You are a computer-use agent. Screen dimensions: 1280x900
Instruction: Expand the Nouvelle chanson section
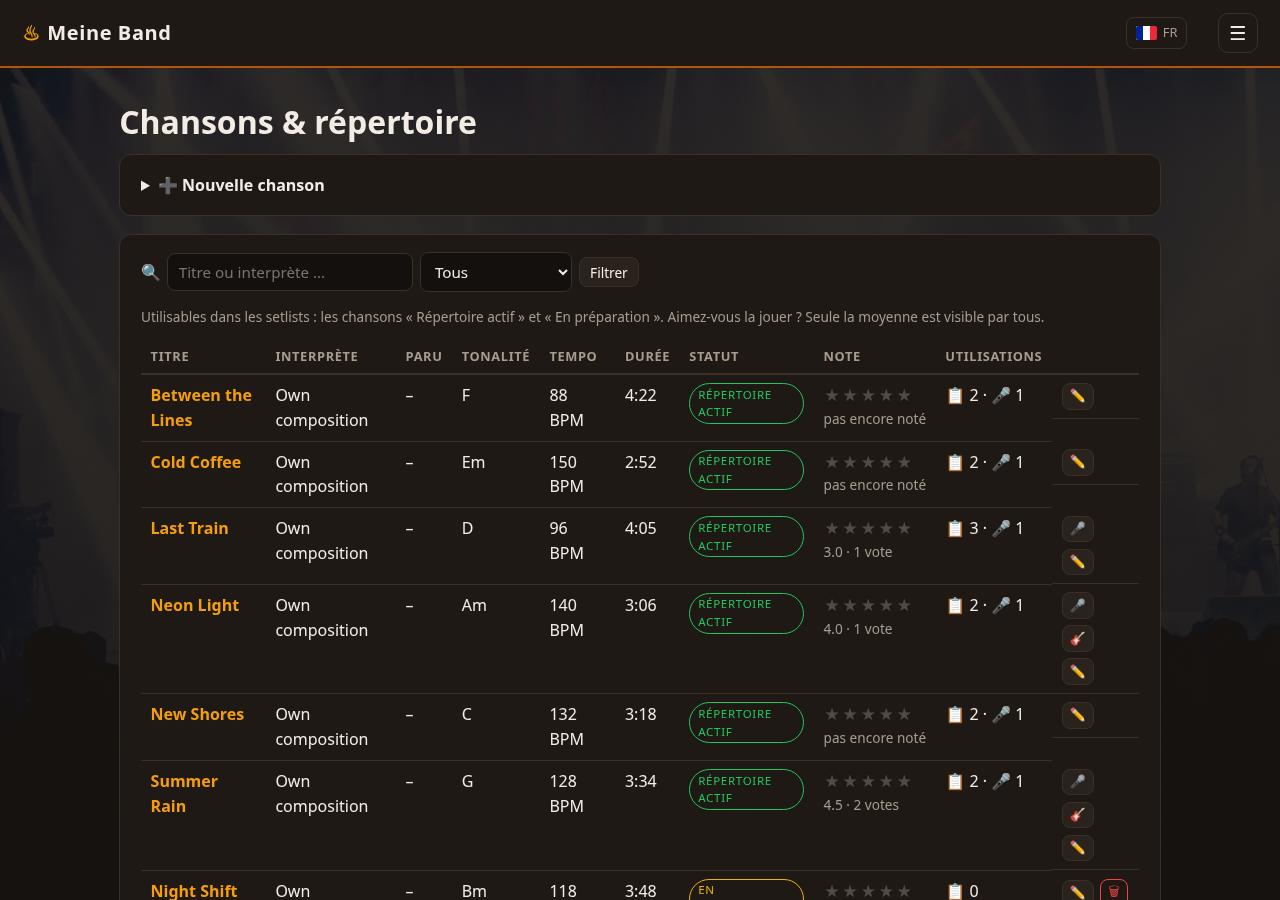tap(640, 185)
